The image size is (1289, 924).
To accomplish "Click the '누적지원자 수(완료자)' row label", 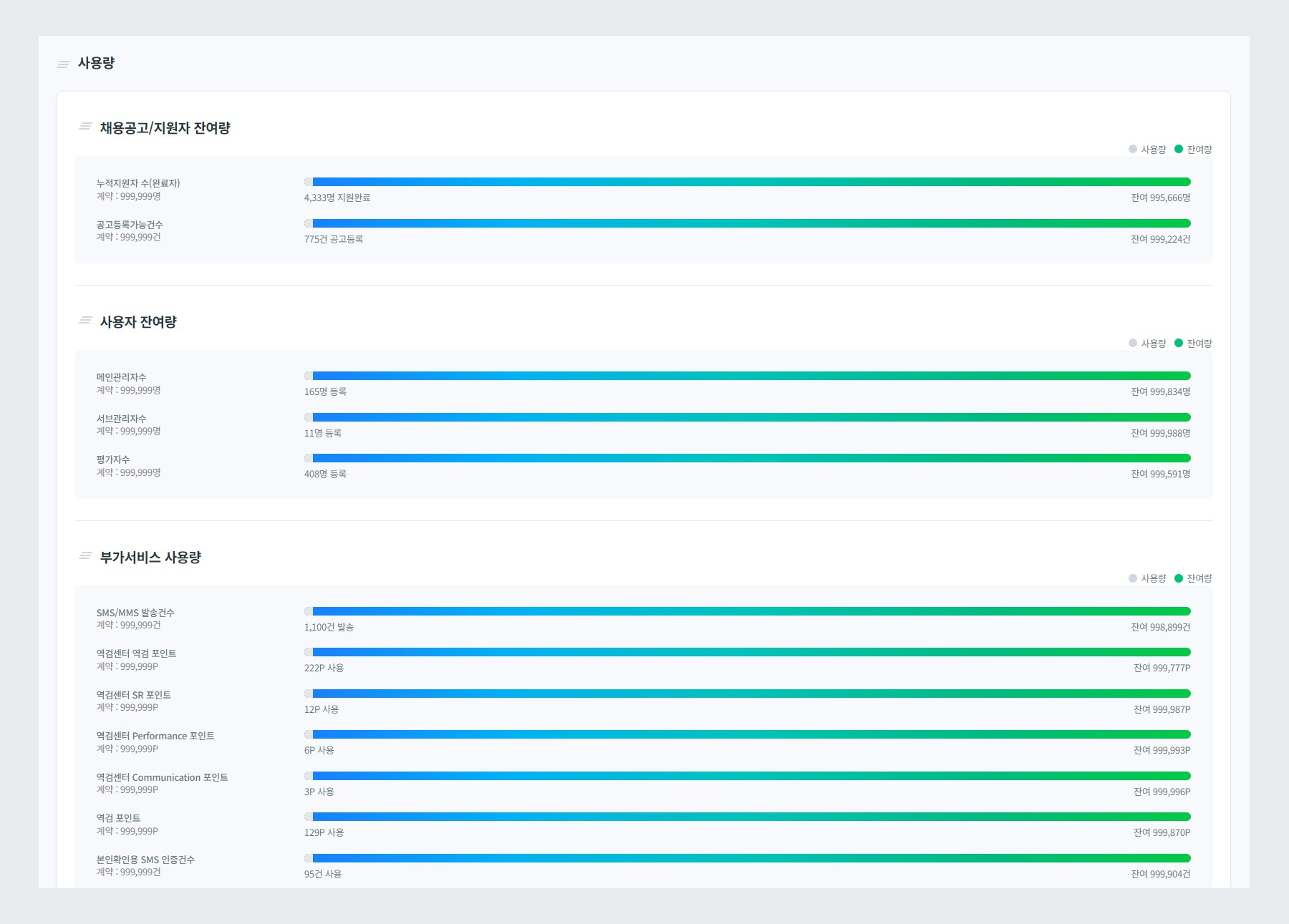I will click(x=138, y=183).
